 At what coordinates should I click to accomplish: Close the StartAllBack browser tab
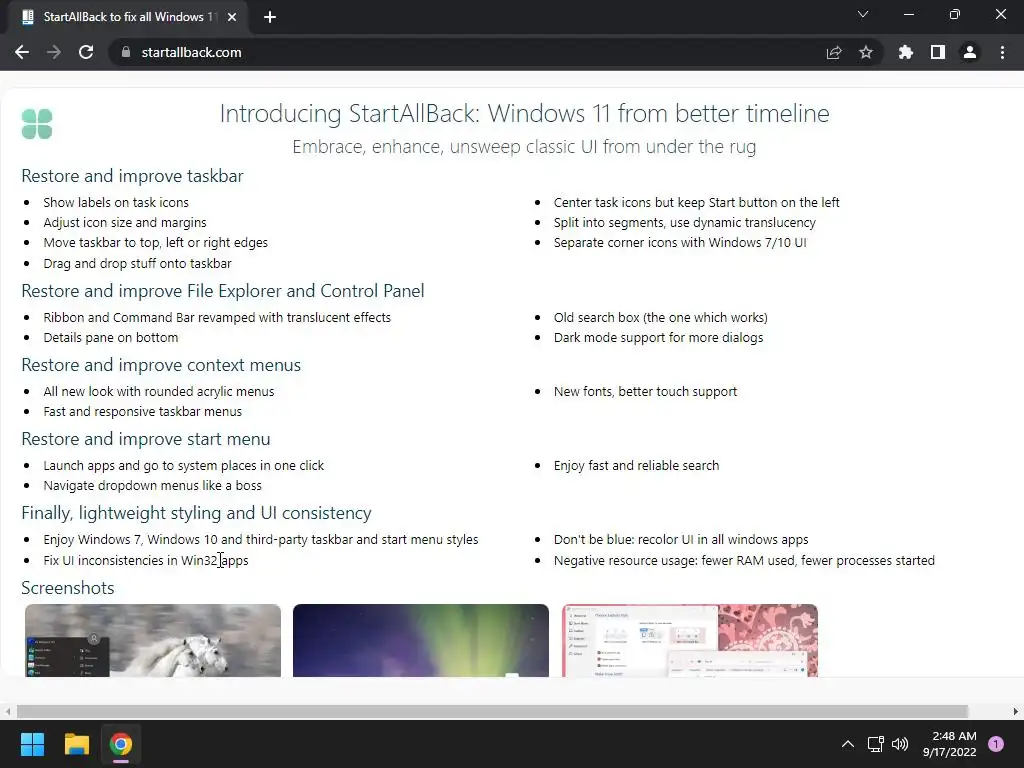[x=232, y=17]
